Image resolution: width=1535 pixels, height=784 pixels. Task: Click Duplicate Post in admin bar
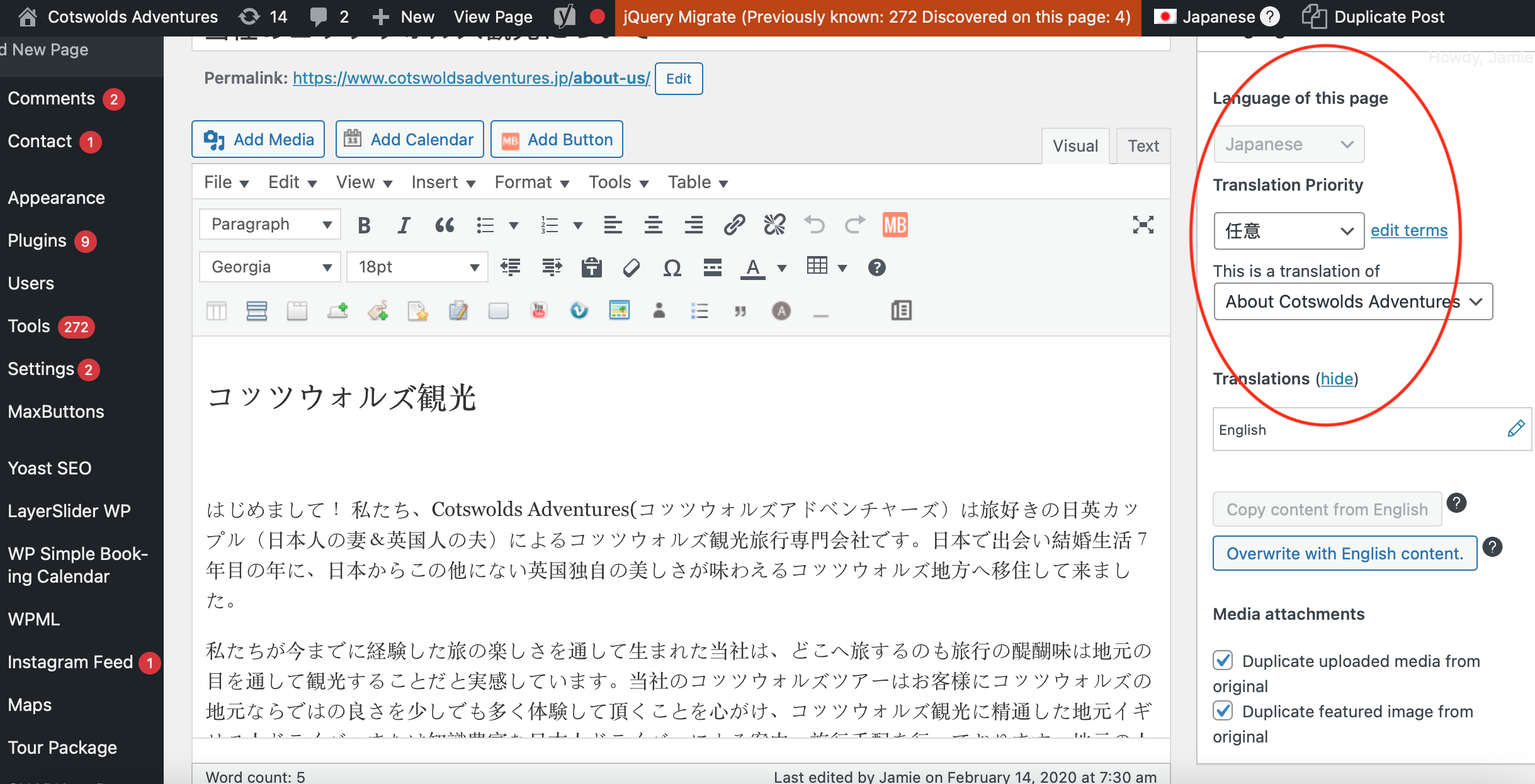coord(1373,17)
